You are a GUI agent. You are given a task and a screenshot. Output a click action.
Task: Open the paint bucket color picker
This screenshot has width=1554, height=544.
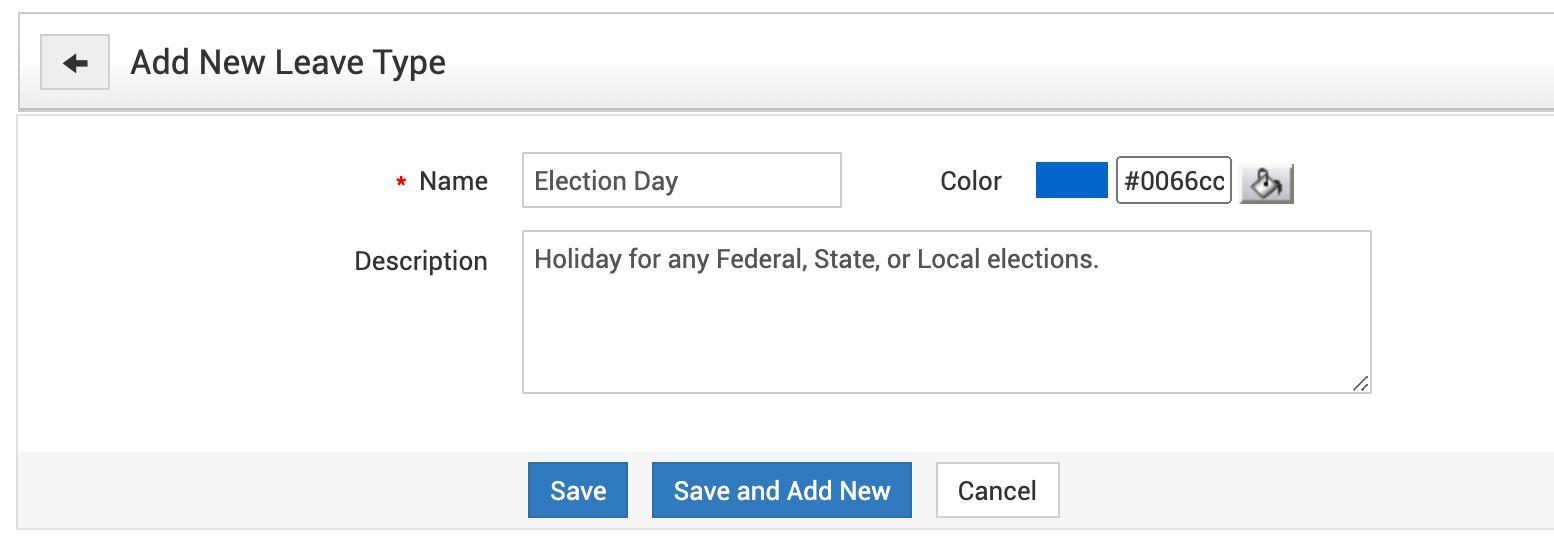1266,182
